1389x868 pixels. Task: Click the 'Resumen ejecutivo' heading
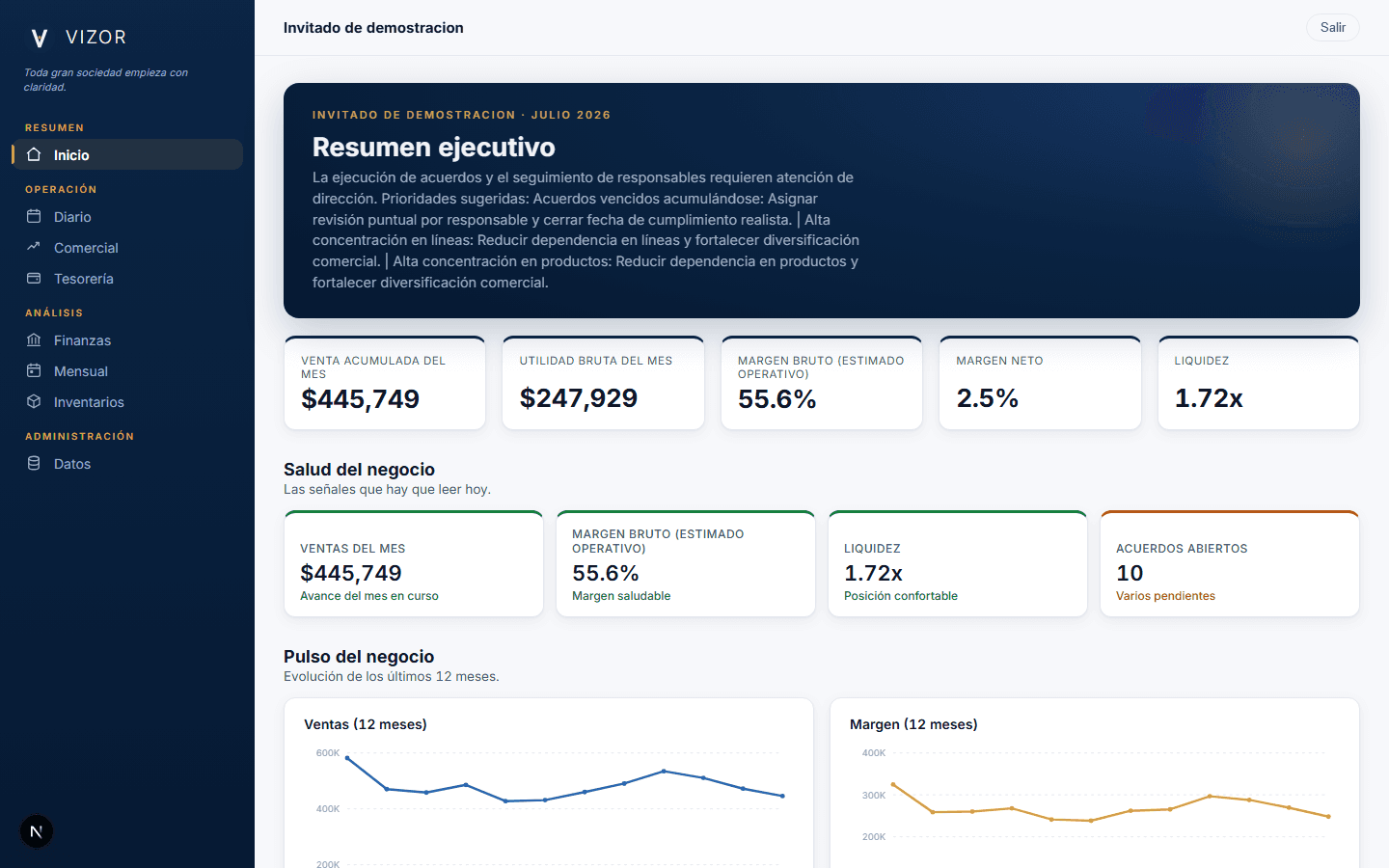point(434,147)
